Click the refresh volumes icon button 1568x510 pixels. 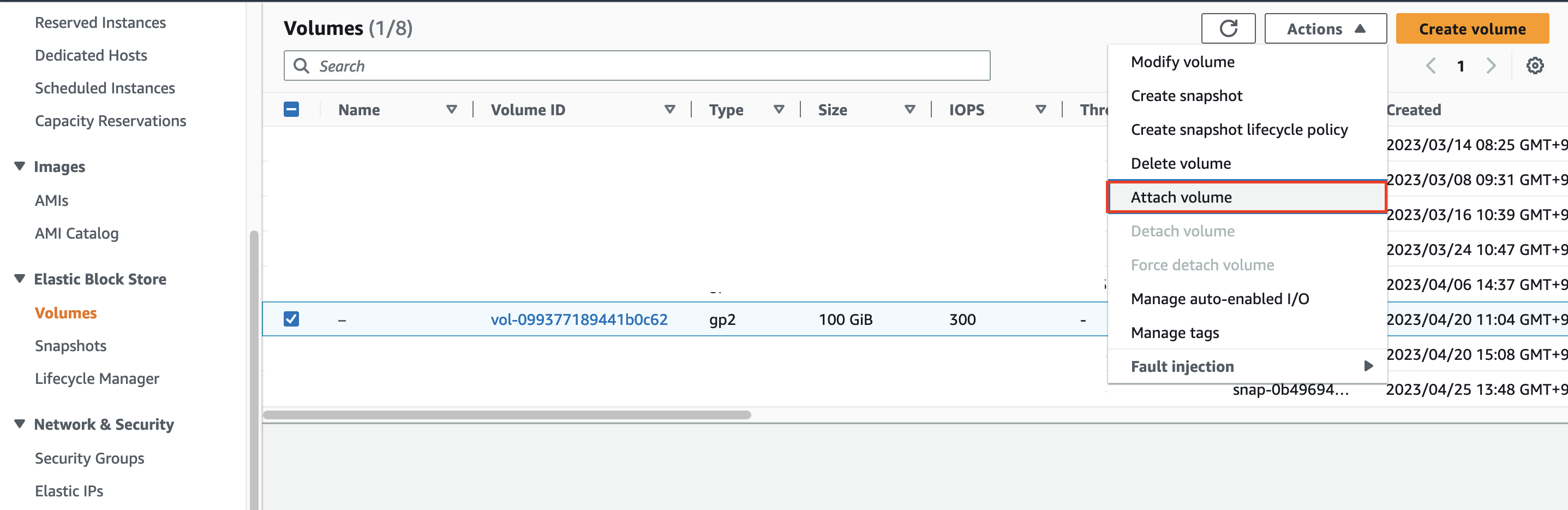coord(1228,28)
